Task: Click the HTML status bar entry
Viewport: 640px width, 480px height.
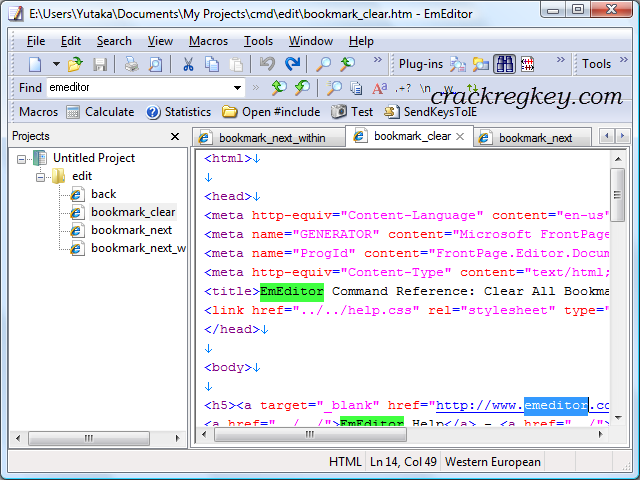Action: coord(345,462)
